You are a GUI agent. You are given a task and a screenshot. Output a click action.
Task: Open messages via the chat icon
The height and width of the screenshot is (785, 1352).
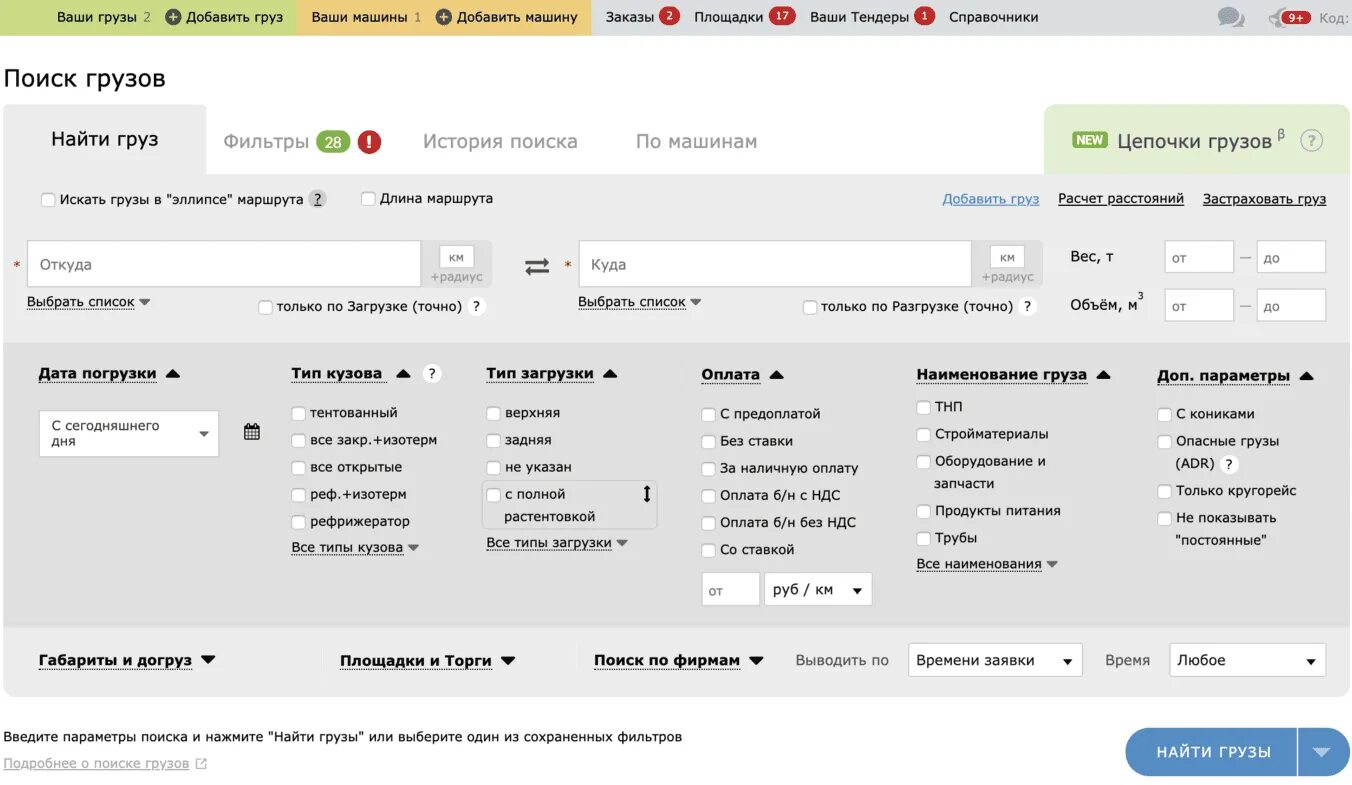1230,16
